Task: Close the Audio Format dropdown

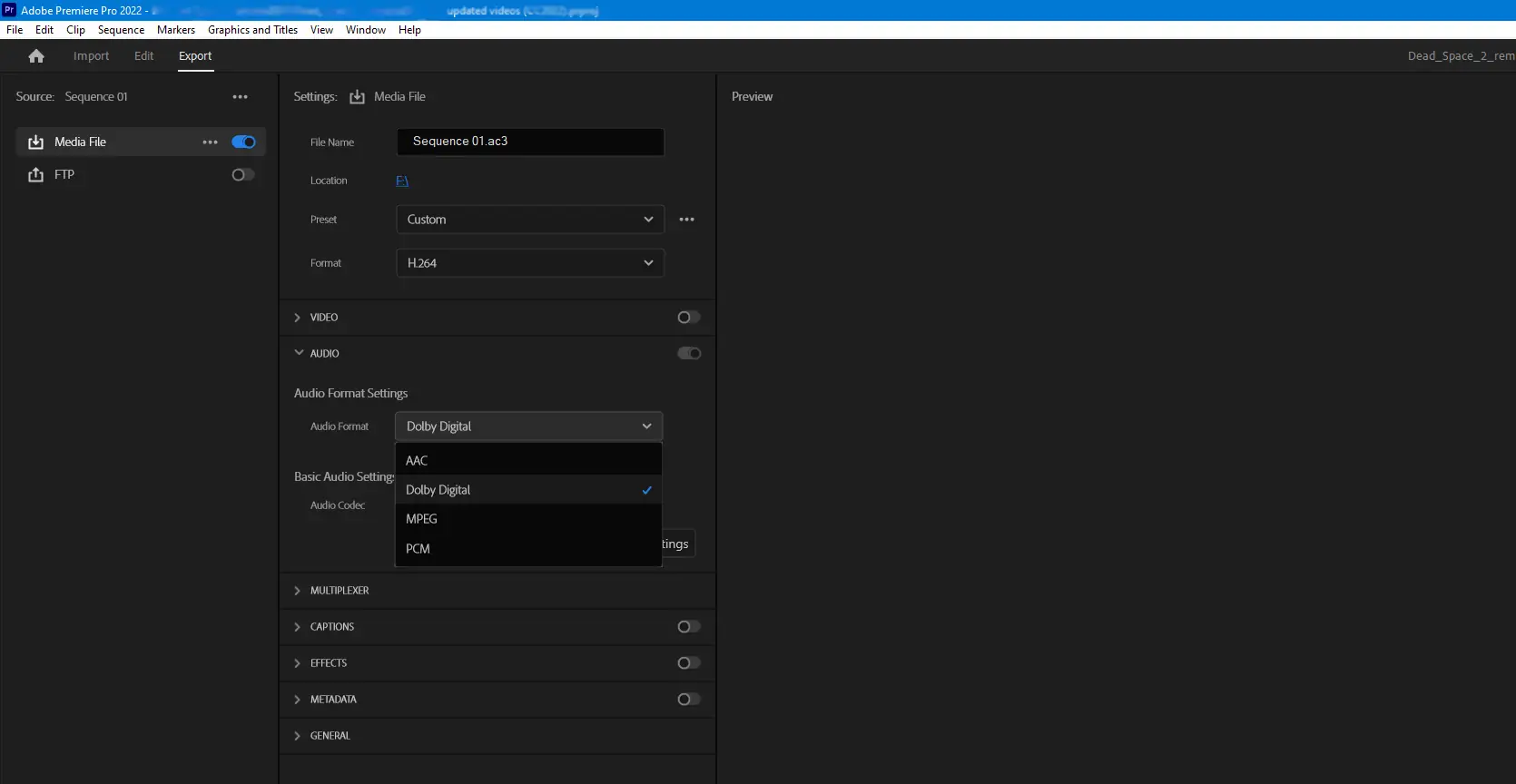Action: coord(529,426)
